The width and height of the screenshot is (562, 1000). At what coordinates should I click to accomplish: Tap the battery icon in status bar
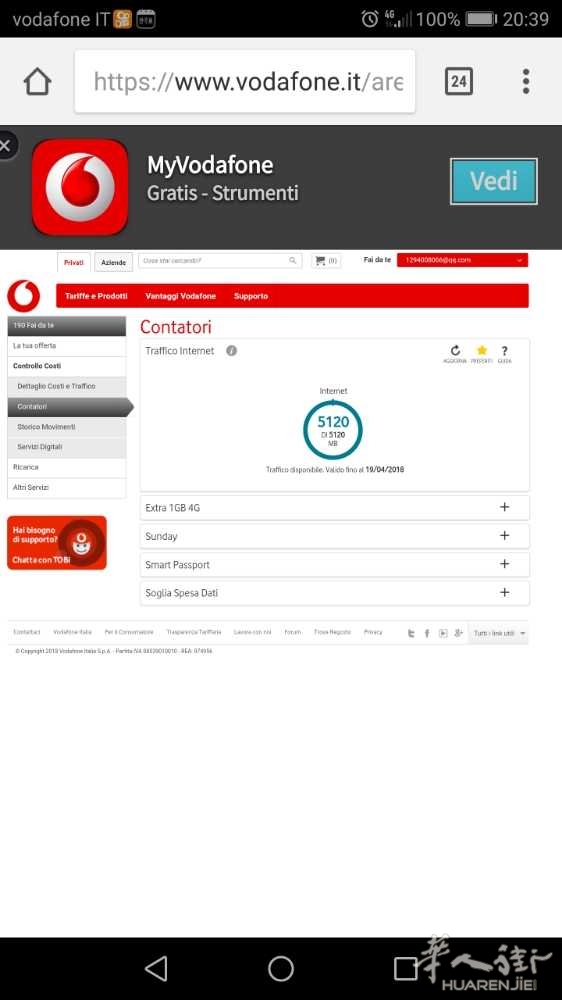[481, 18]
